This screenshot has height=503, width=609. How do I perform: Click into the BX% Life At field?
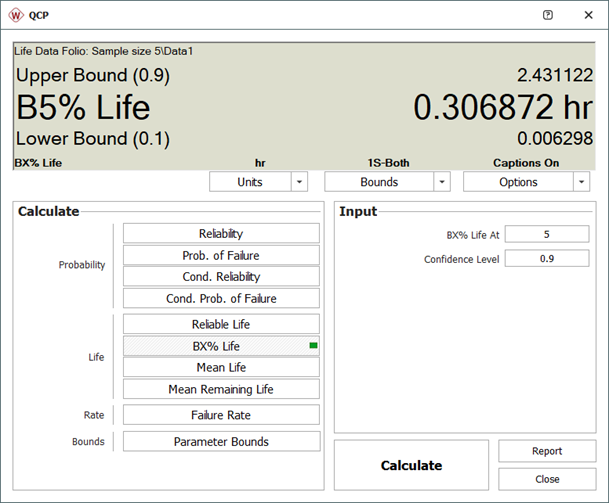(x=546, y=234)
